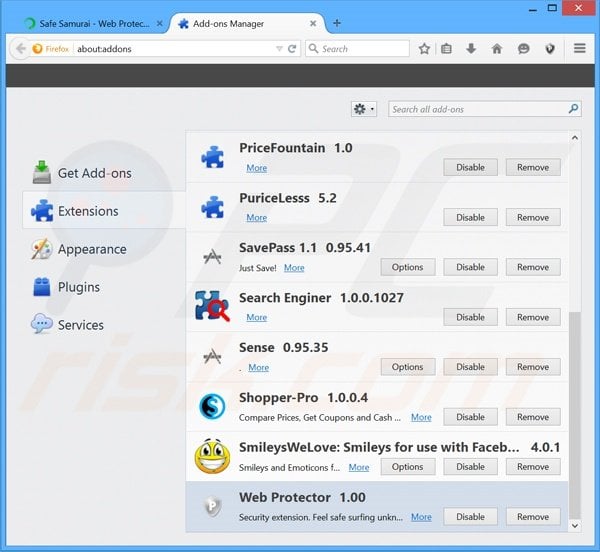Click the scrollbar down arrow
This screenshot has height=552, width=600.
[x=575, y=526]
